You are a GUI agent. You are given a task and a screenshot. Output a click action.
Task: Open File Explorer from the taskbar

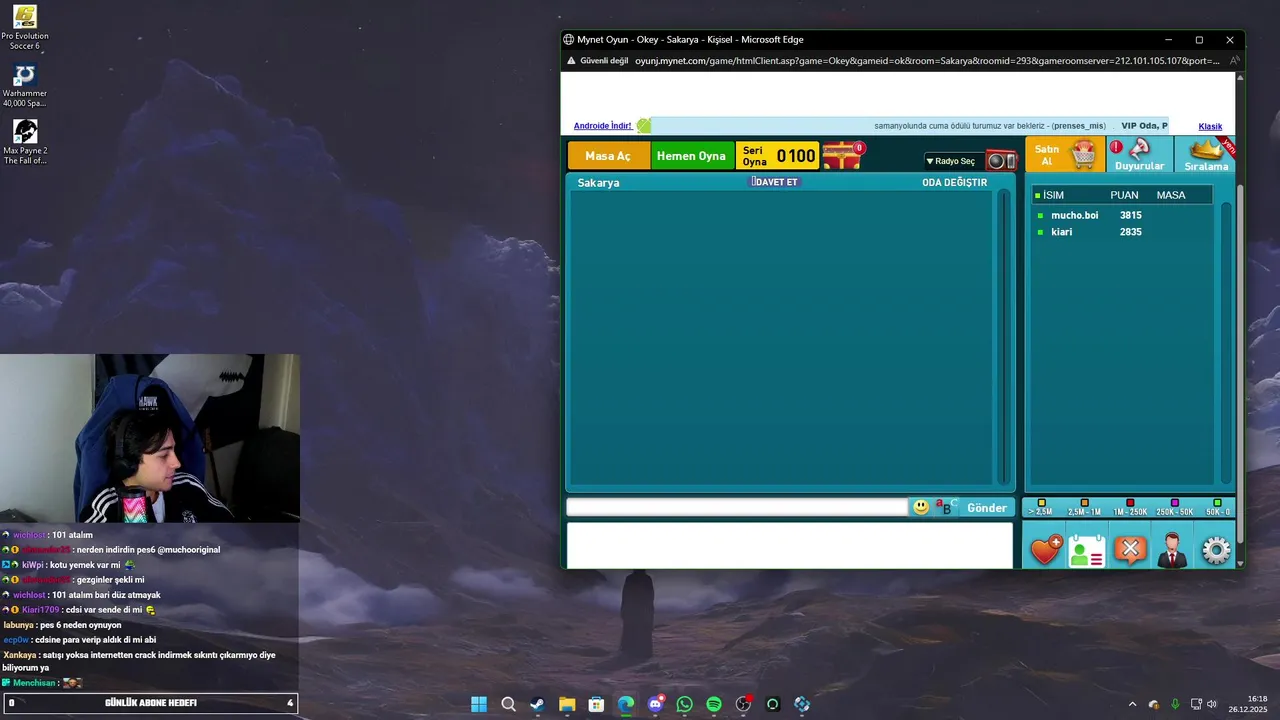(567, 704)
